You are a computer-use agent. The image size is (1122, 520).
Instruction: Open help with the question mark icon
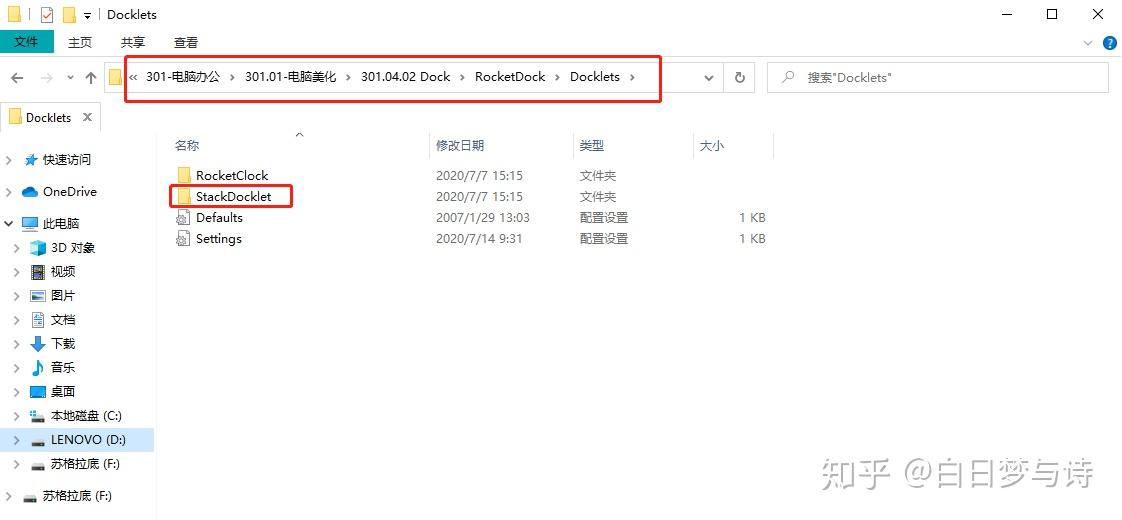tap(1108, 43)
